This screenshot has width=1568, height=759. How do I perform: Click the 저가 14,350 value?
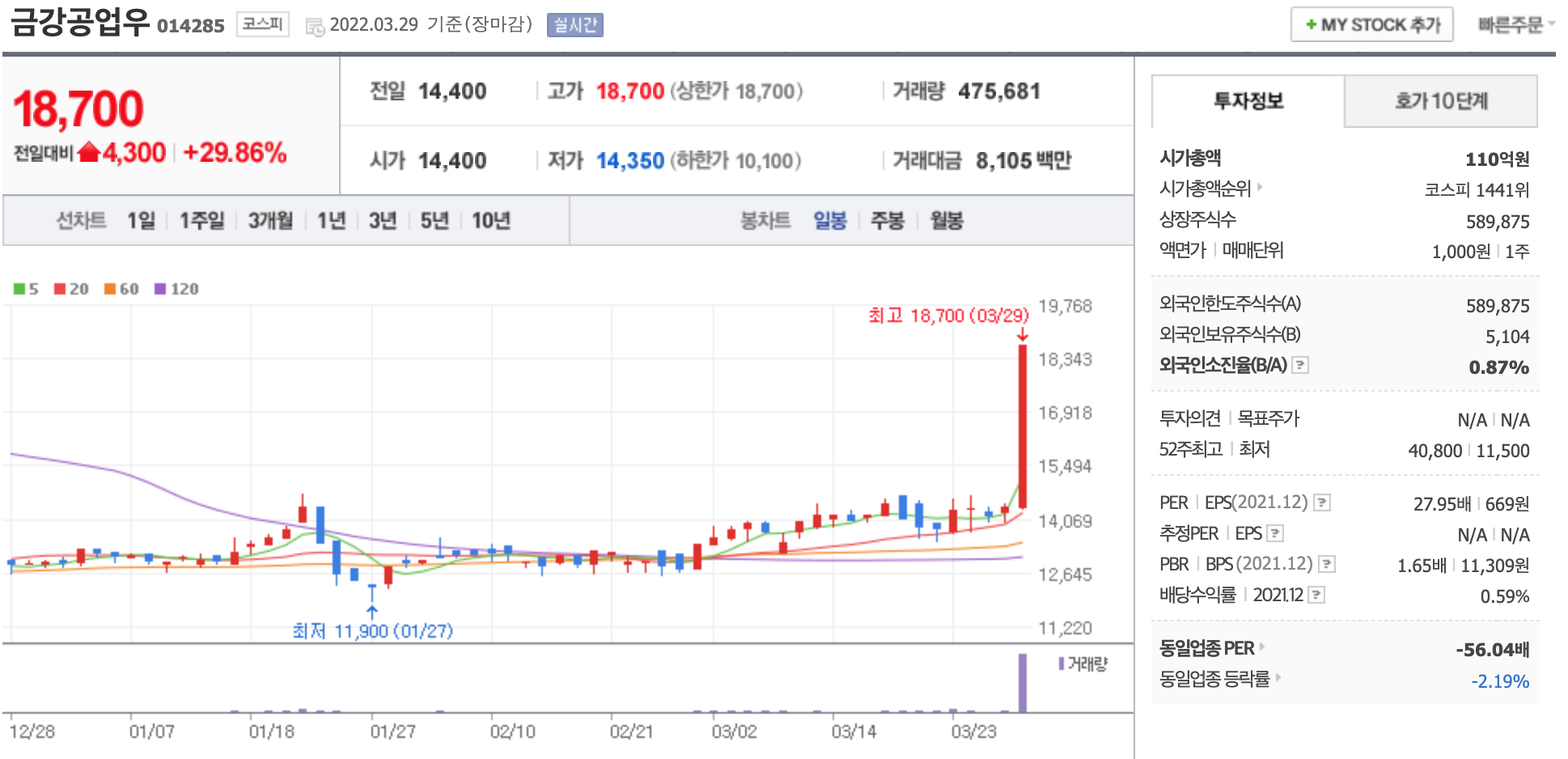pyautogui.click(x=629, y=161)
